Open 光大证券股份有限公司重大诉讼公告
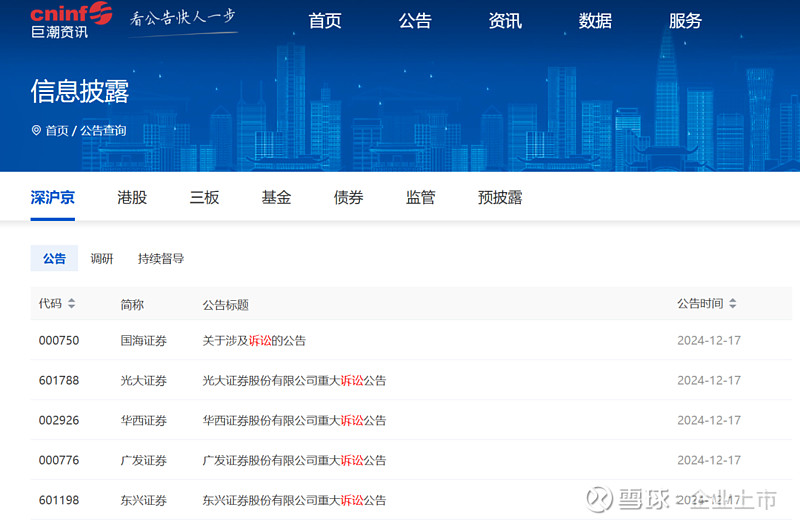The image size is (800, 524). [294, 381]
